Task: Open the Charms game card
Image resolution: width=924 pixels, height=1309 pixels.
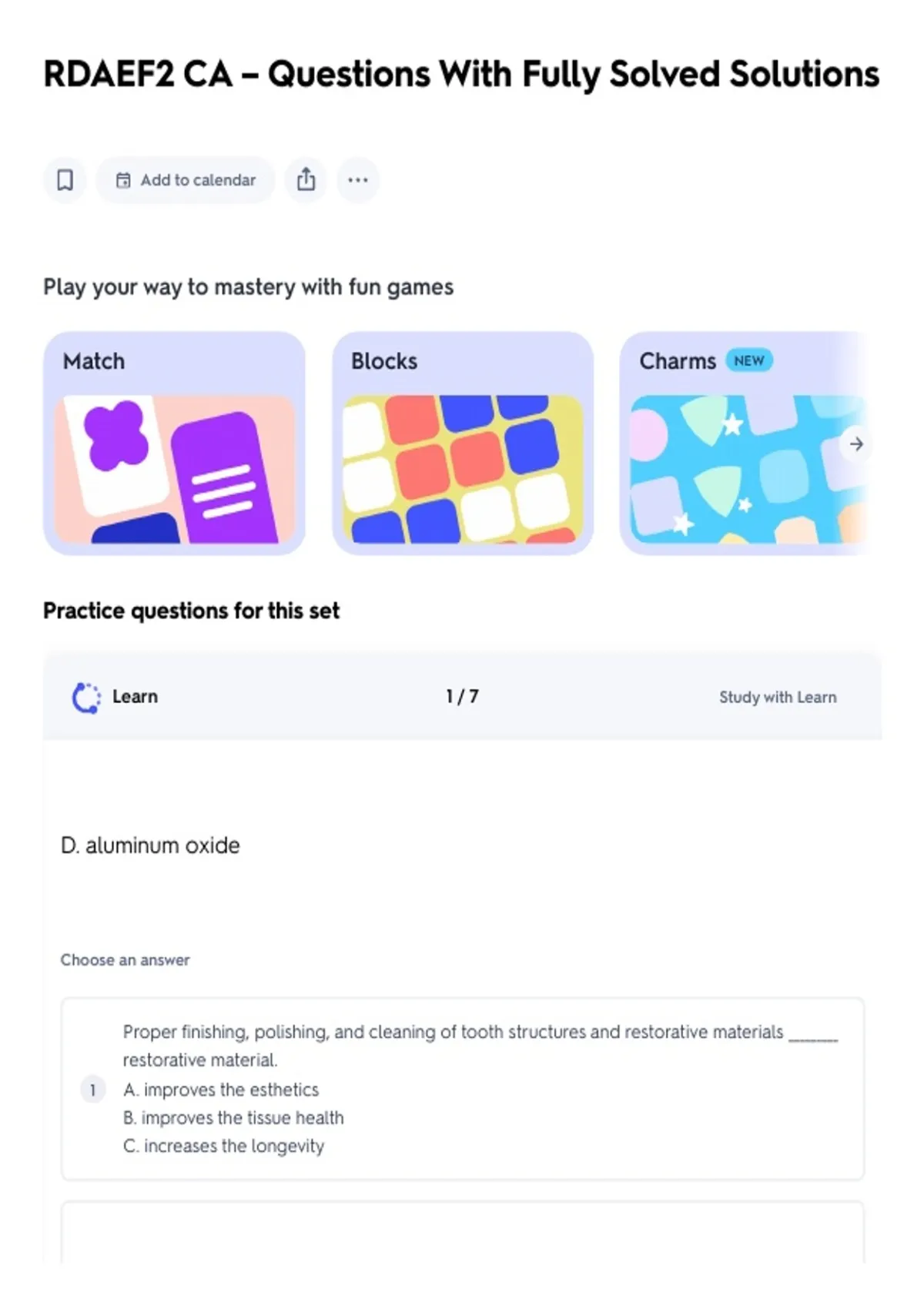Action: click(x=745, y=443)
